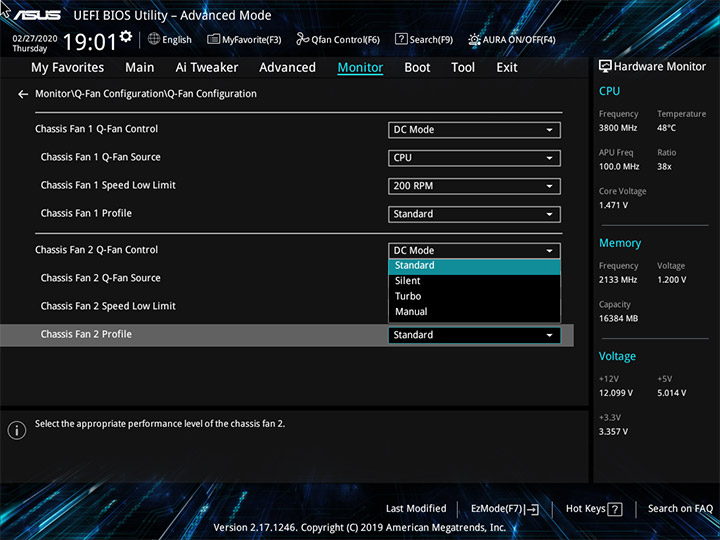Click the AURA ON/OFF light icon
This screenshot has height=540, width=720.
click(x=474, y=40)
